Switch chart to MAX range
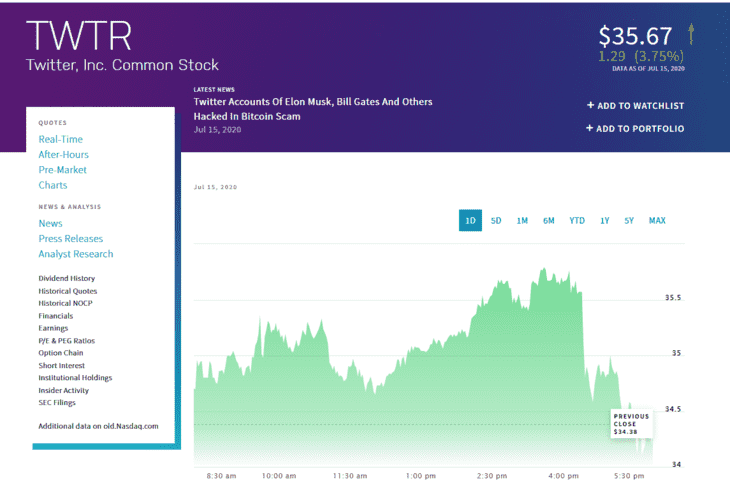Viewport: 730px width, 500px height. pos(657,221)
